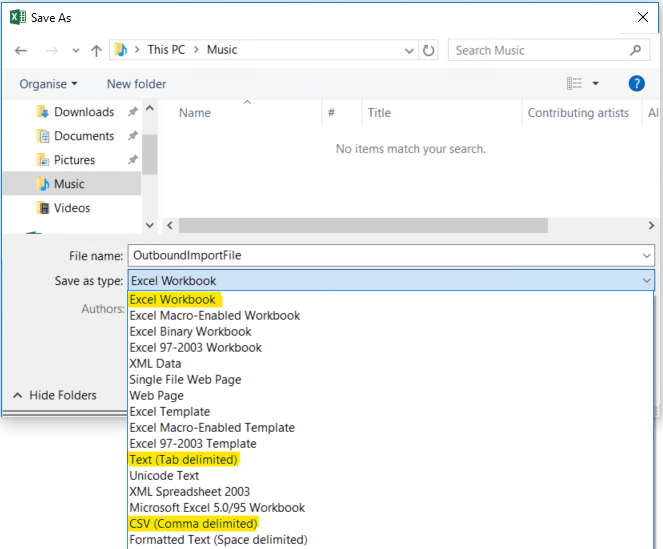Create a New folder
The width and height of the screenshot is (663, 549).
coord(136,84)
